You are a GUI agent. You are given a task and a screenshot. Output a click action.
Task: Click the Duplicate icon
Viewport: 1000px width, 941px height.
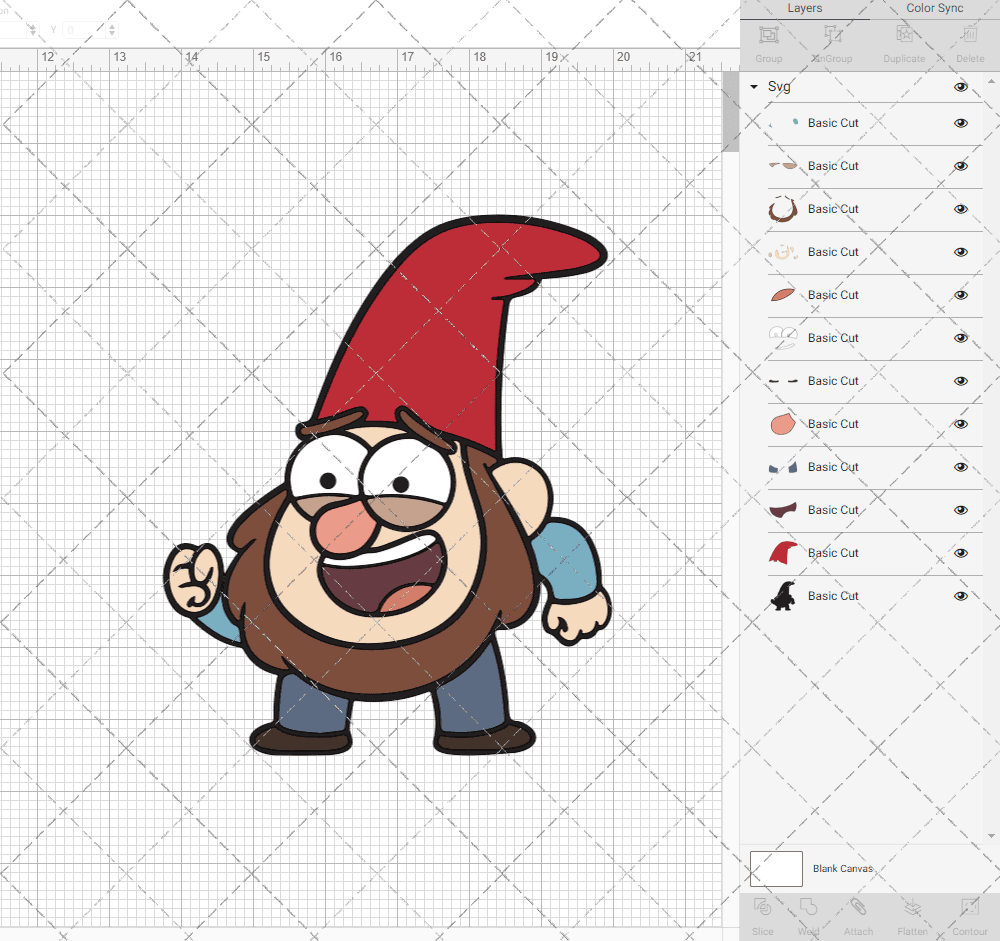[x=904, y=35]
